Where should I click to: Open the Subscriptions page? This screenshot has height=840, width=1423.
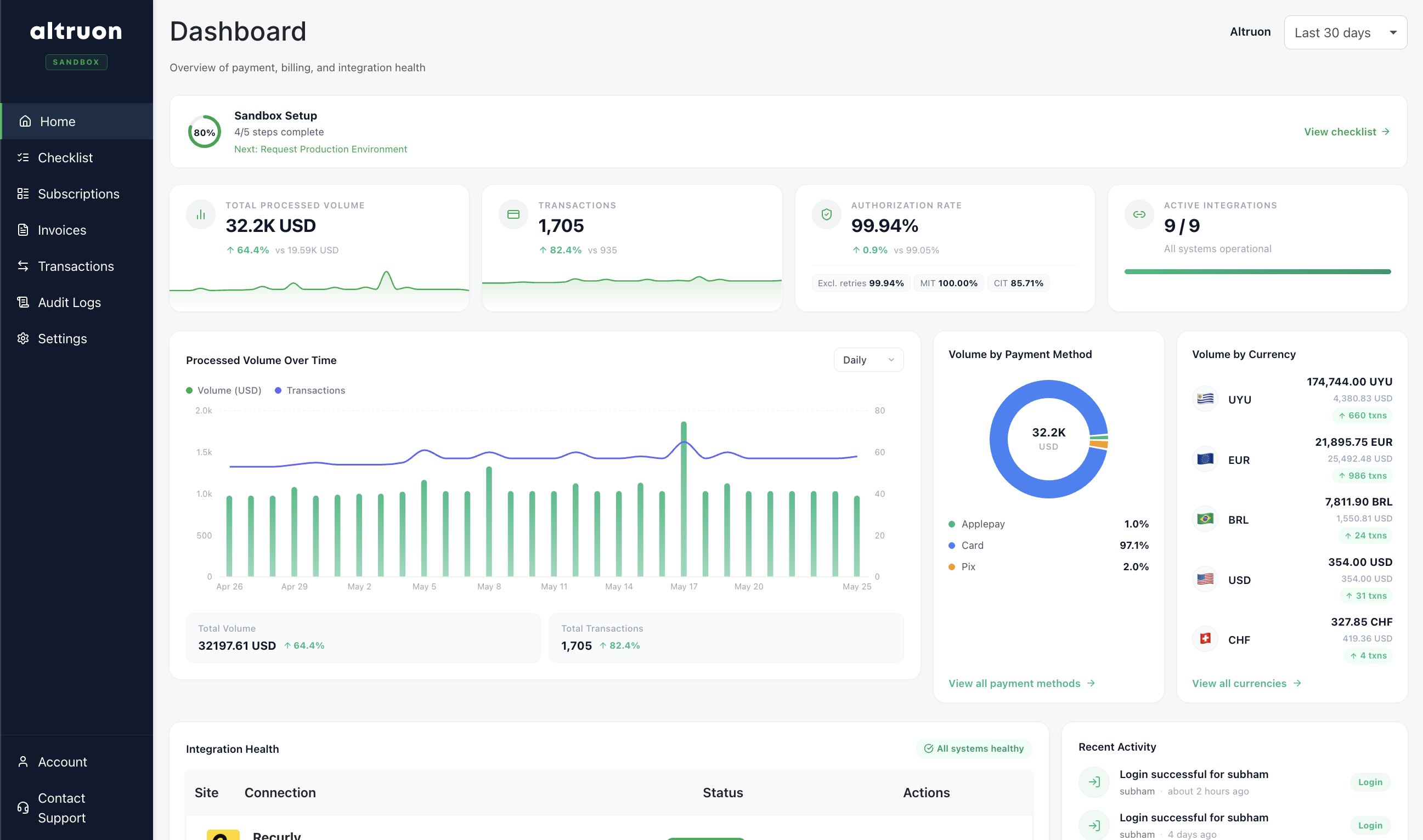pos(76,194)
